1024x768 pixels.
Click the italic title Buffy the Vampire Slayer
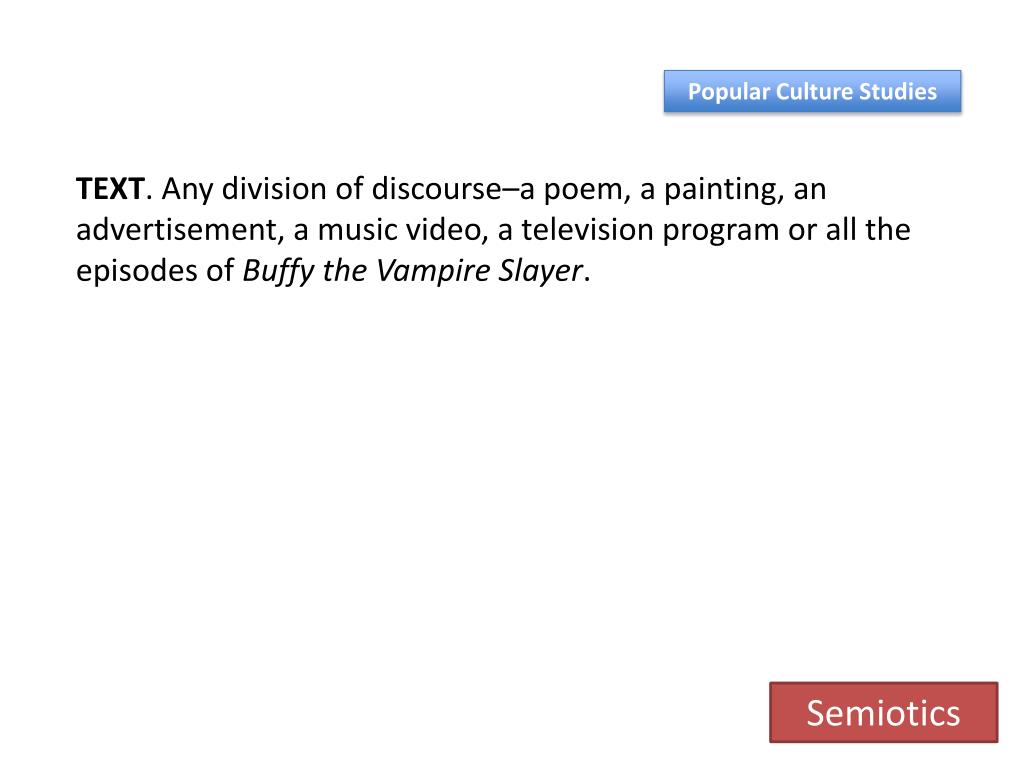(x=412, y=270)
